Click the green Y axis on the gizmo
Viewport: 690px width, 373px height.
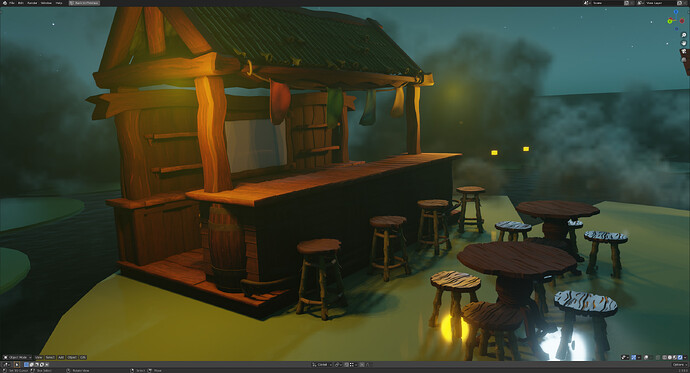tap(670, 21)
